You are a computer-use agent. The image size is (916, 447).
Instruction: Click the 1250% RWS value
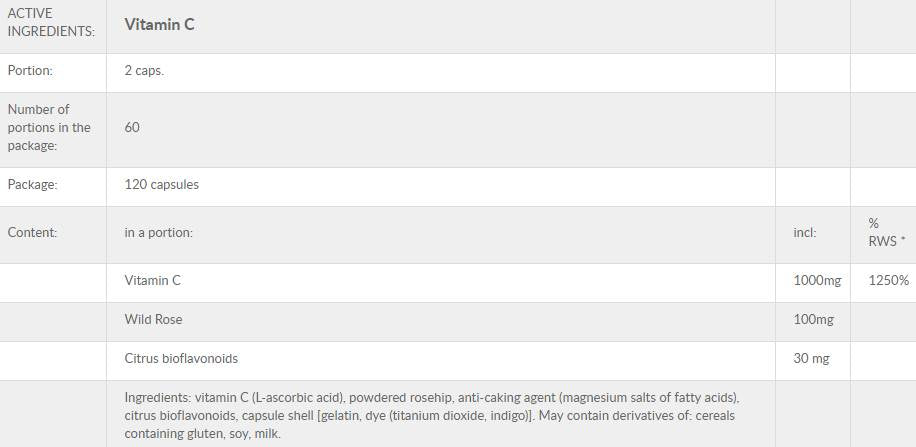[888, 281]
